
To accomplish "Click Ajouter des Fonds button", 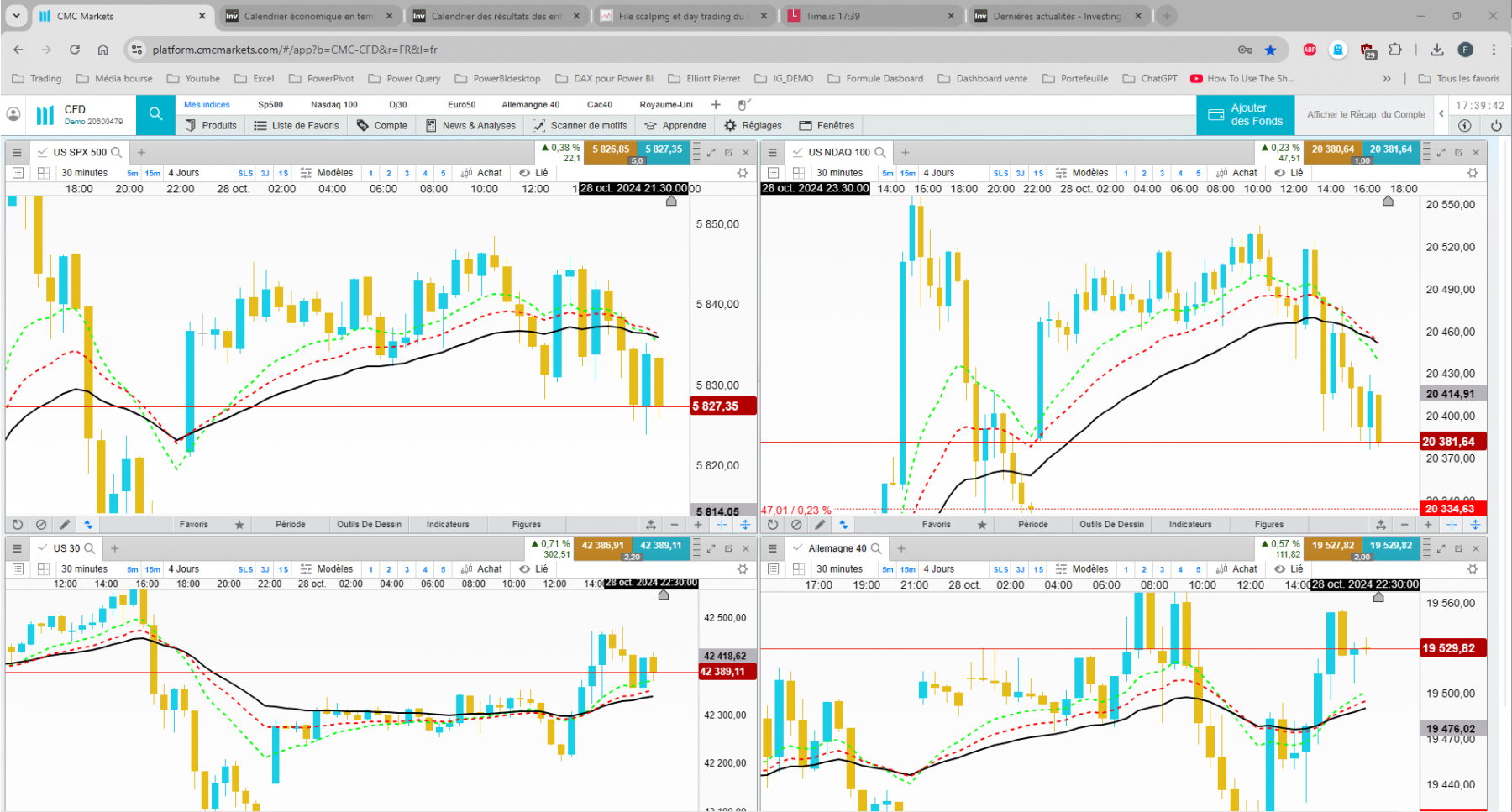I will [x=1246, y=114].
